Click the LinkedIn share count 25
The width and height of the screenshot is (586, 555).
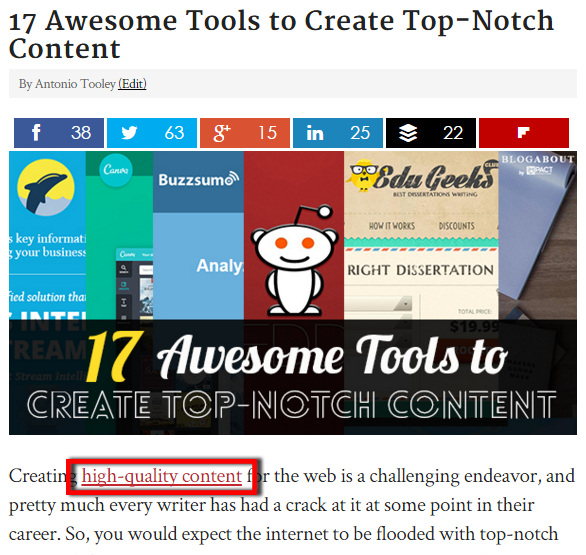[x=360, y=133]
